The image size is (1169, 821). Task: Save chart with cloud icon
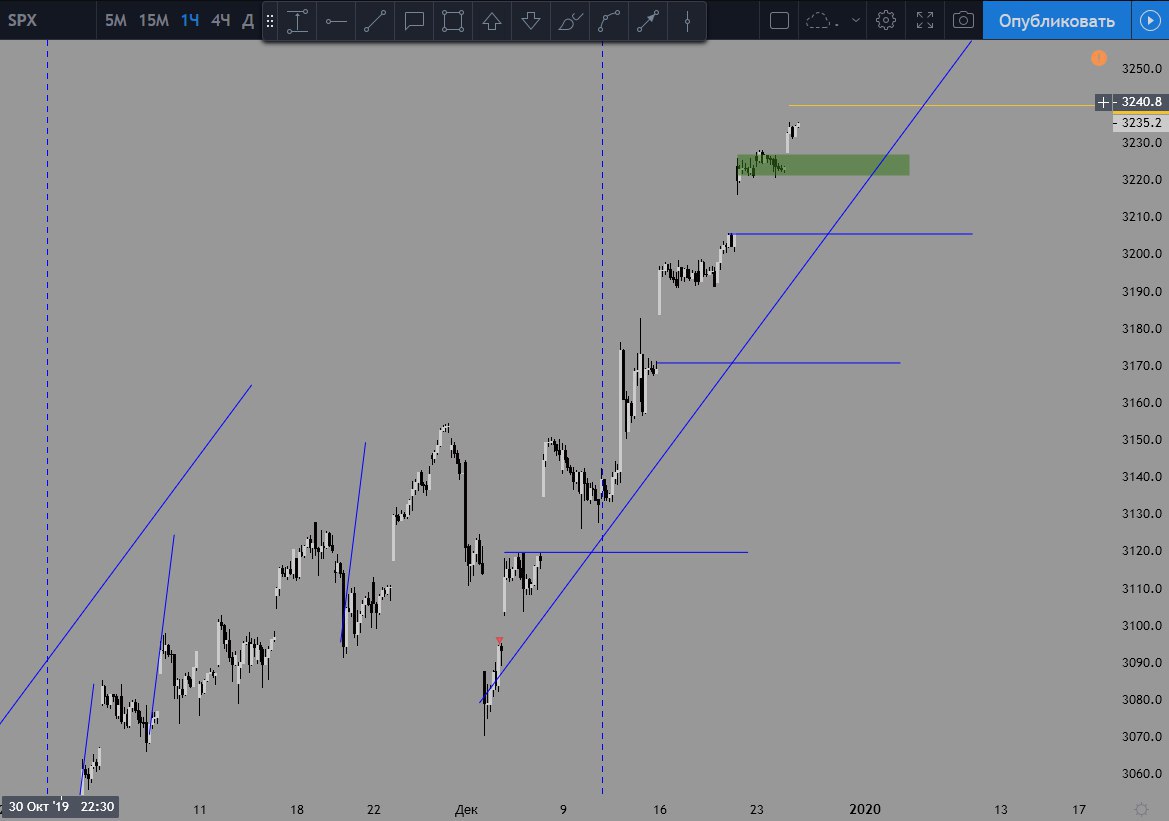click(x=822, y=20)
